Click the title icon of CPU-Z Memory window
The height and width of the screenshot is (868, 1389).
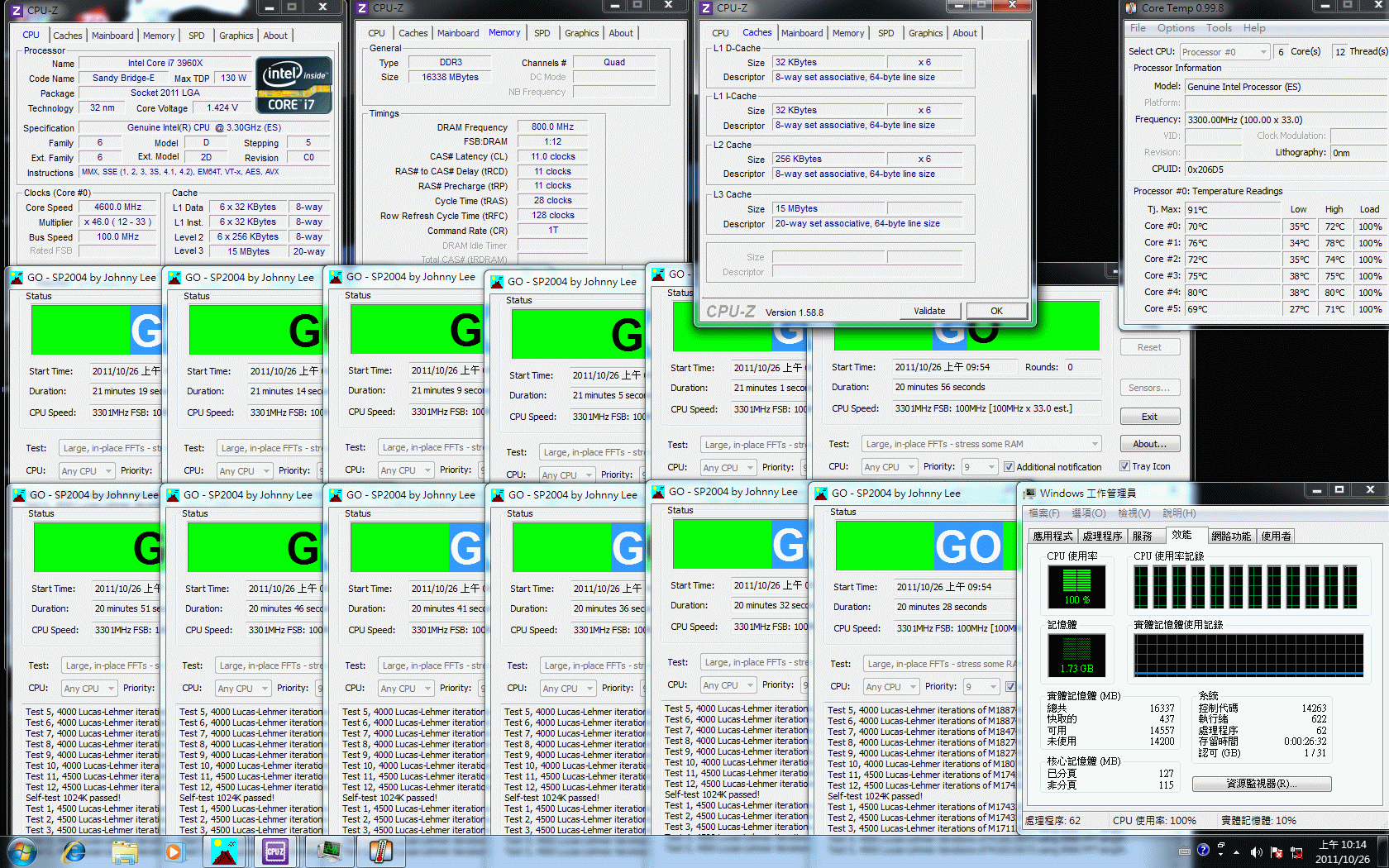click(361, 8)
